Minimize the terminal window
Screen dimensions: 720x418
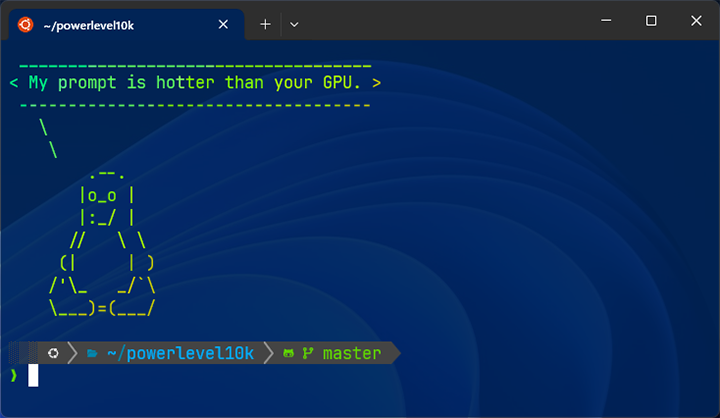click(606, 21)
